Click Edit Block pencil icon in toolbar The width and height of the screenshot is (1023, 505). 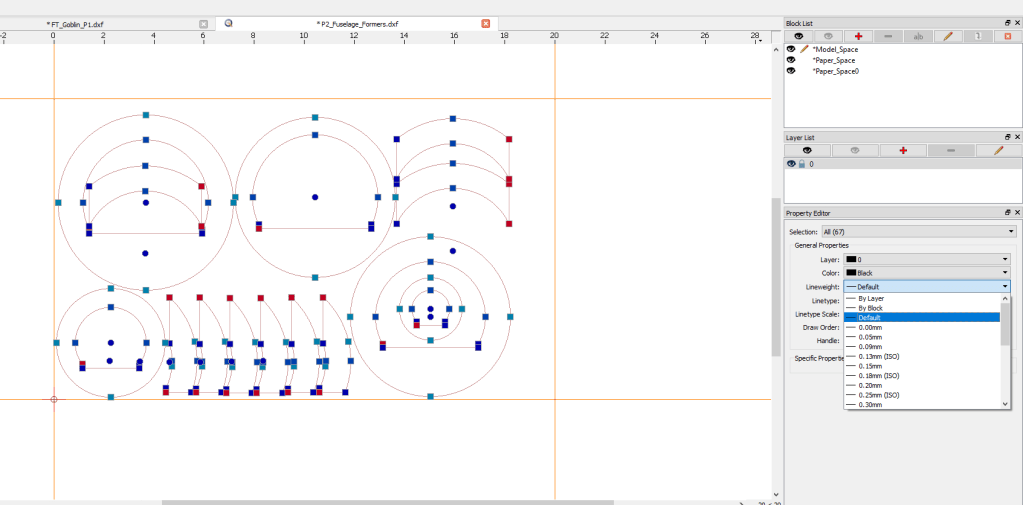click(x=947, y=36)
